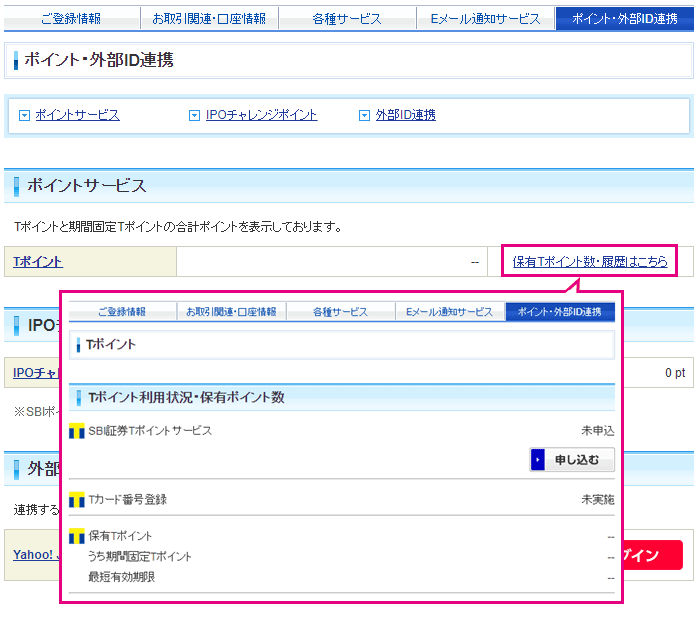Open the Tポイント link in the table

click(x=38, y=262)
